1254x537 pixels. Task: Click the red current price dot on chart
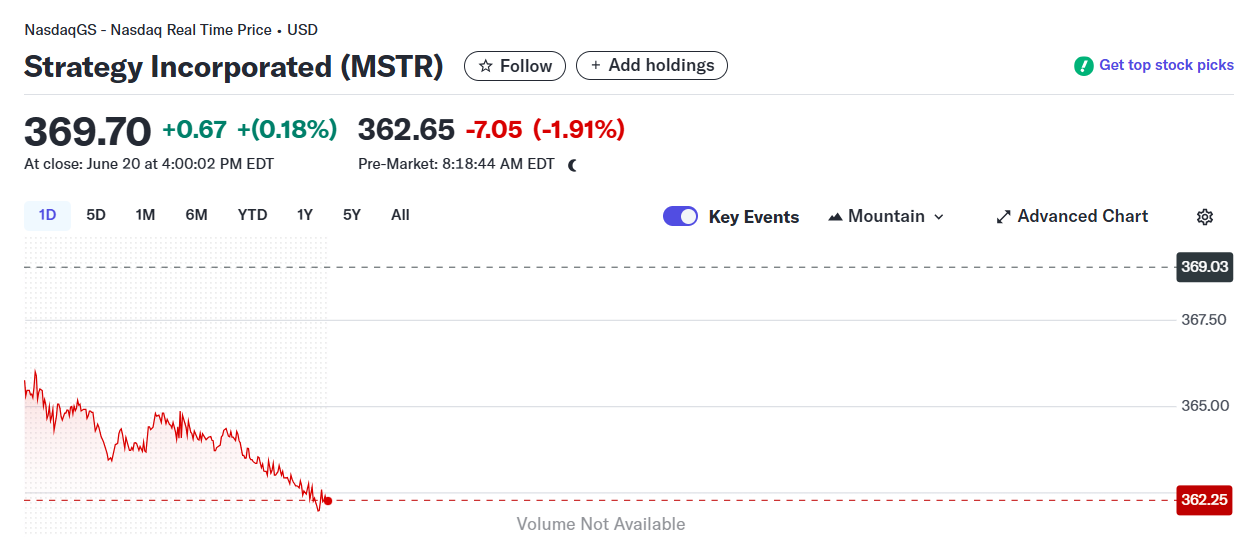[x=327, y=500]
